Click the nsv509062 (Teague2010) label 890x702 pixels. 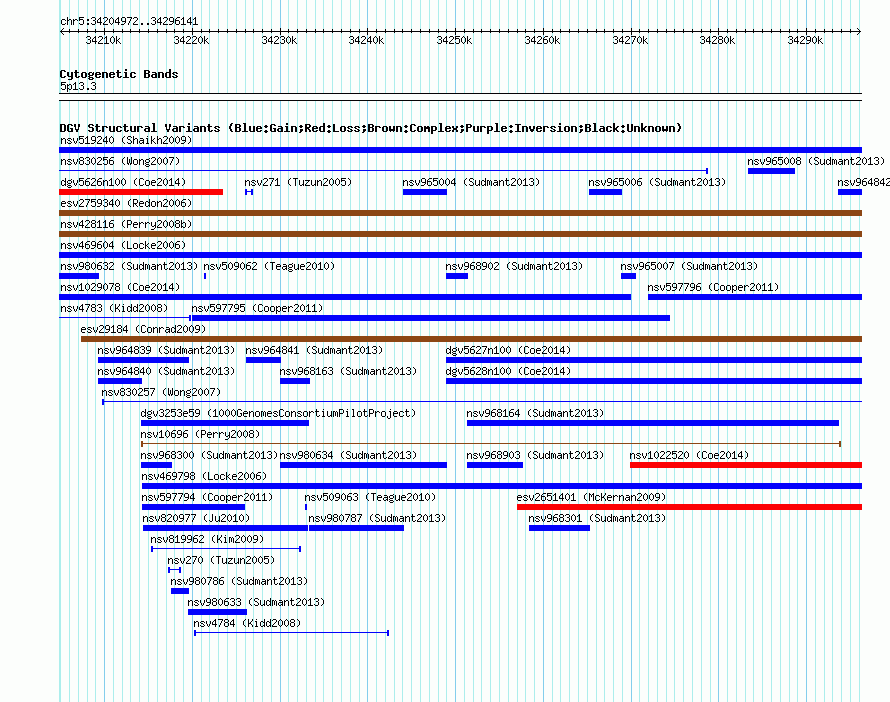click(x=269, y=266)
